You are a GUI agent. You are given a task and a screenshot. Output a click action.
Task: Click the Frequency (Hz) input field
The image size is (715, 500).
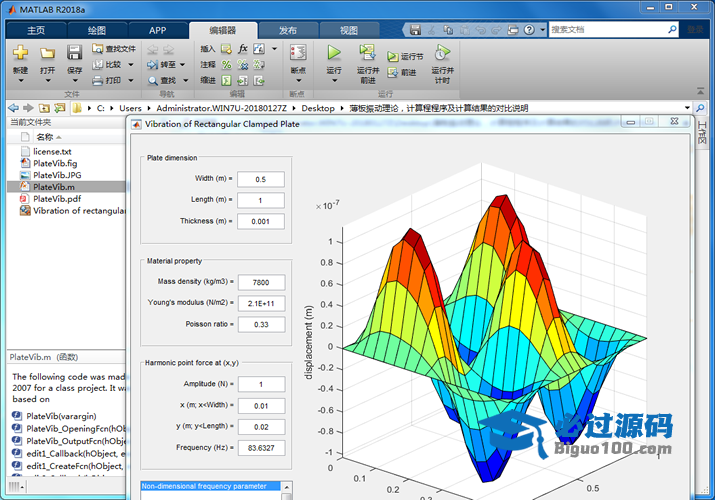click(260, 447)
